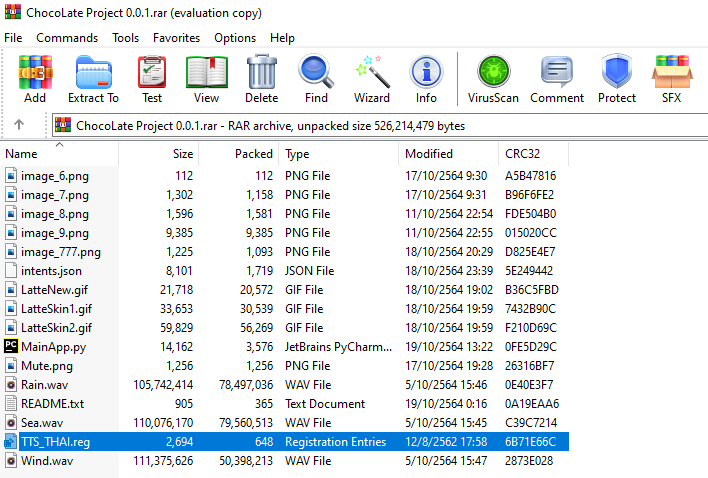Select image_9.png file name
708x478 pixels.
click(55, 233)
